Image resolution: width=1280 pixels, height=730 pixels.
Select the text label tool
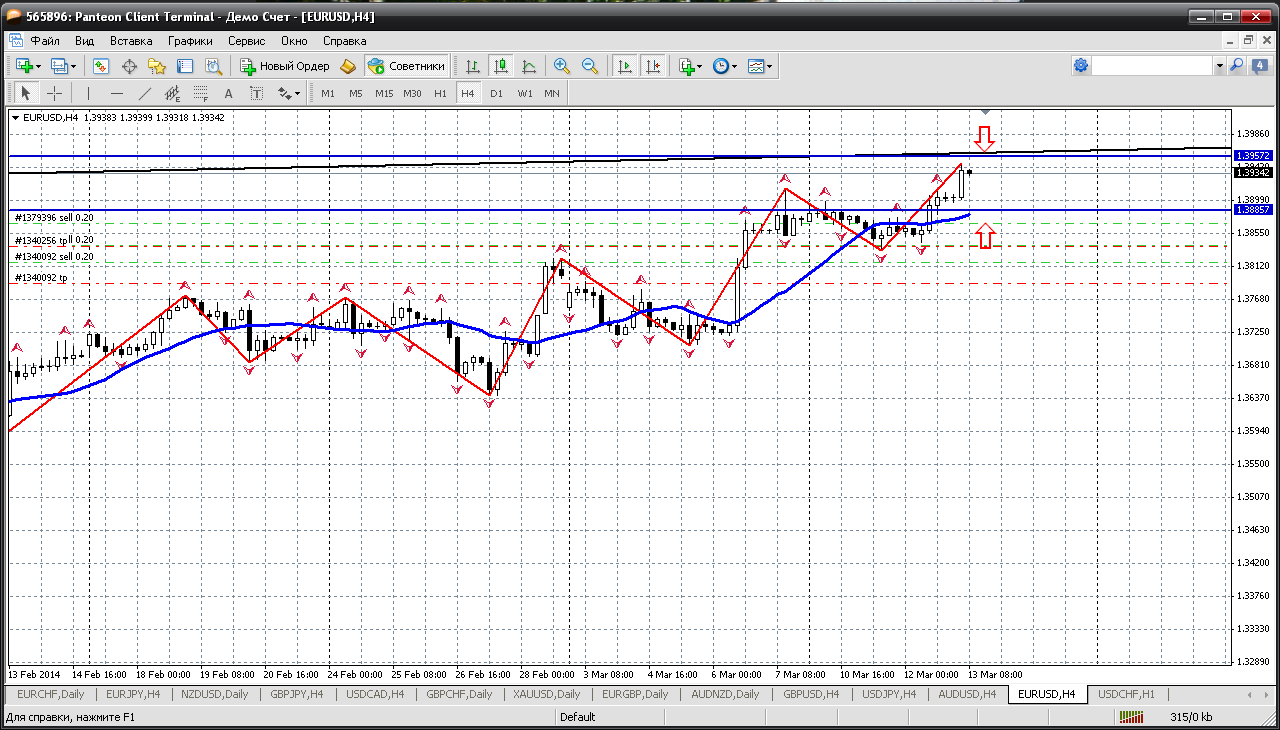coord(256,93)
